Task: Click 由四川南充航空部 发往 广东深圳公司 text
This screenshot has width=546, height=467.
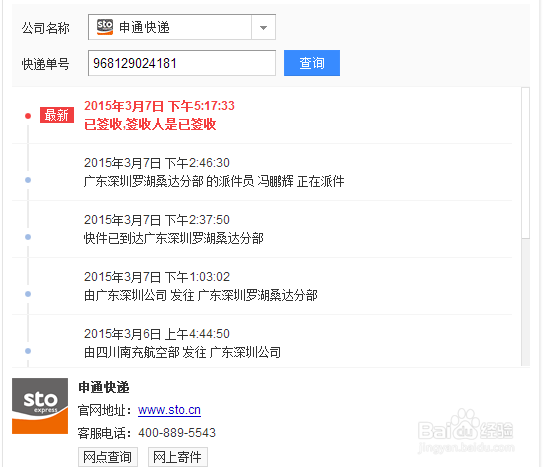Action: coord(182,352)
